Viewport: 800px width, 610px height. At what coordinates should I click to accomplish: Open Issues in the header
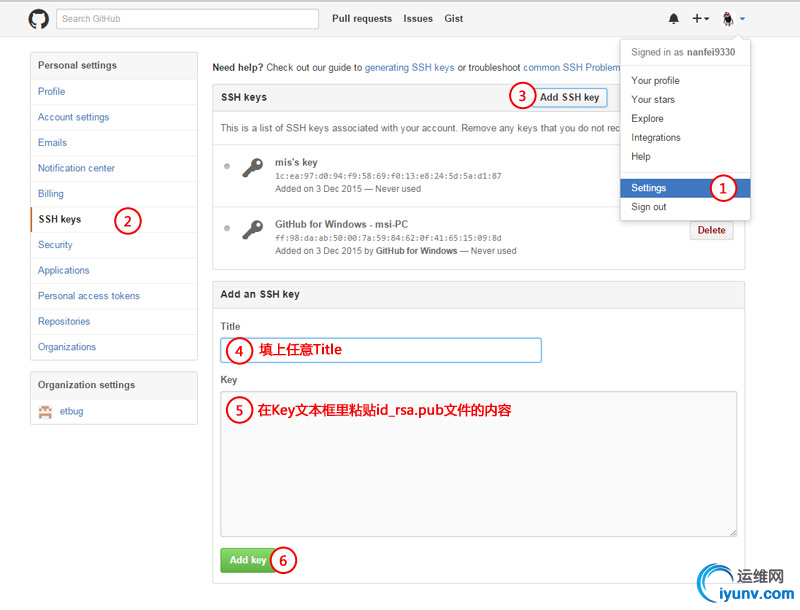pos(418,19)
